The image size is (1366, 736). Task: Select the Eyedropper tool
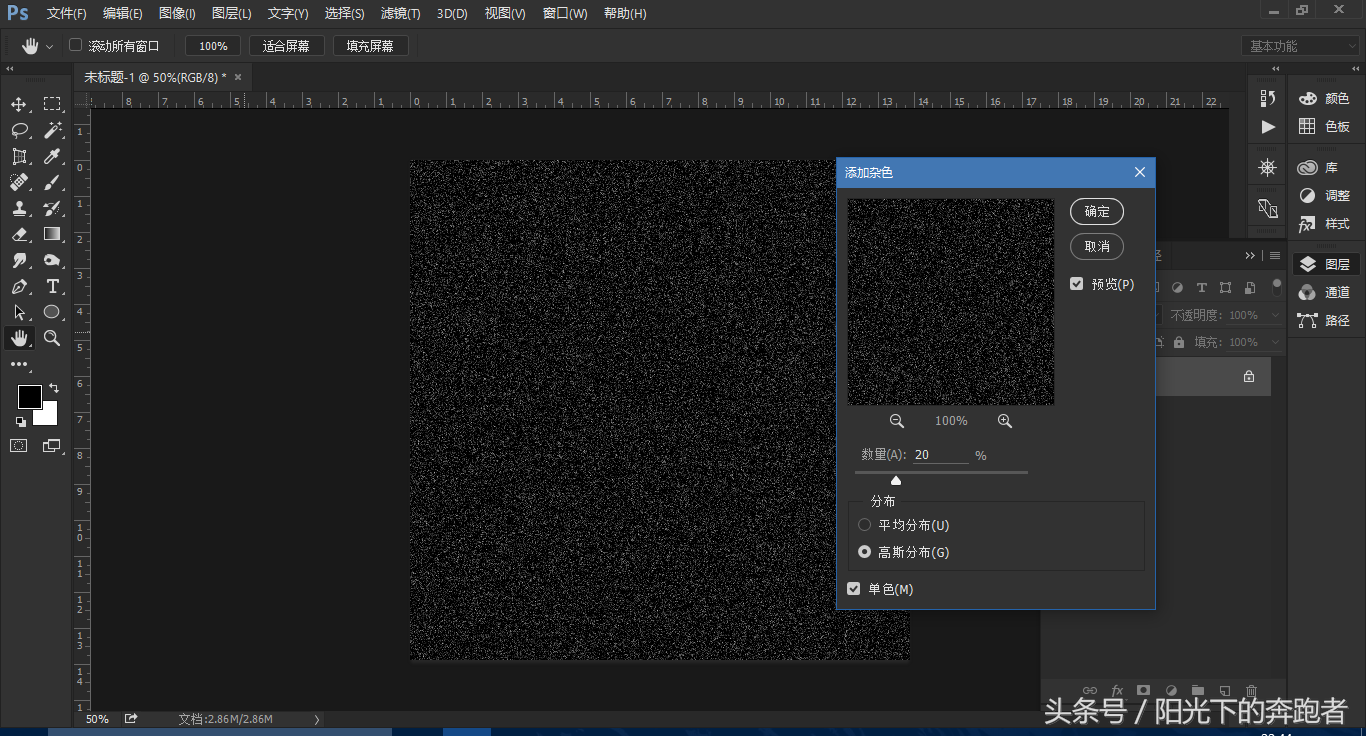point(52,157)
